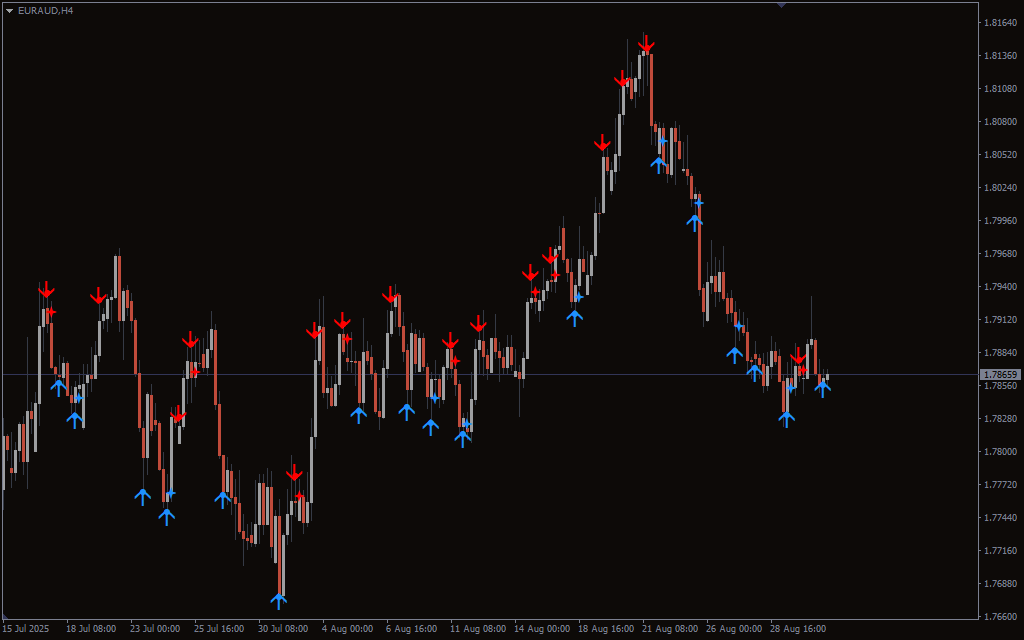Click the chart shift triangle marker at top
Viewport: 1024px width, 640px height.
tap(781, 5)
